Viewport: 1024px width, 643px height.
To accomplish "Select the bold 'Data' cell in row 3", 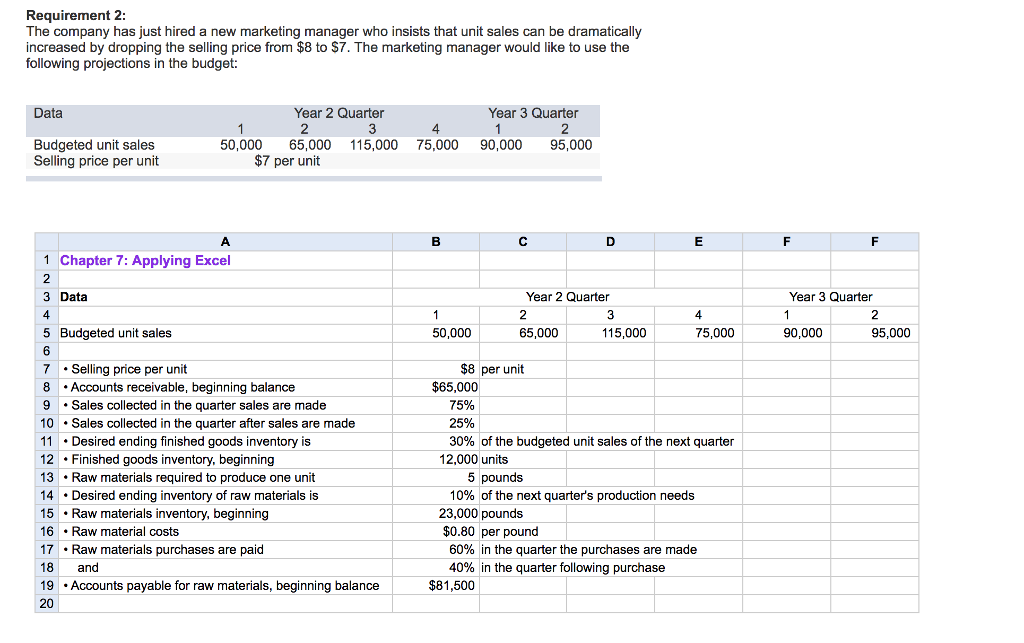I will click(x=225, y=297).
